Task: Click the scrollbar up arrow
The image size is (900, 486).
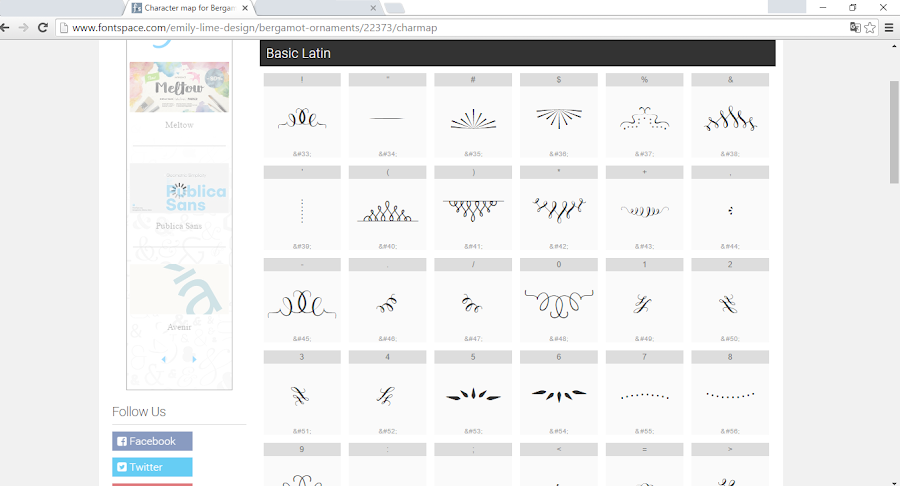Action: [x=894, y=44]
